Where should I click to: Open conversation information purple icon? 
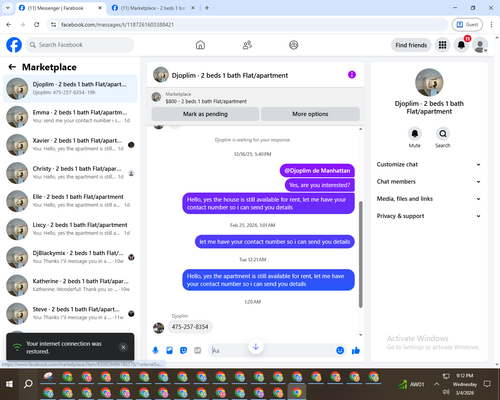click(352, 75)
